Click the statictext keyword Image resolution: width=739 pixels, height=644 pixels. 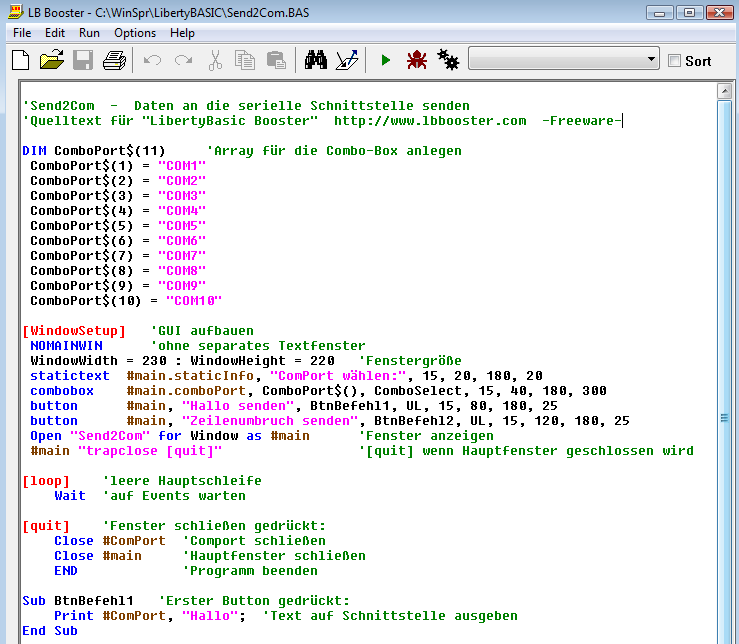[70, 376]
